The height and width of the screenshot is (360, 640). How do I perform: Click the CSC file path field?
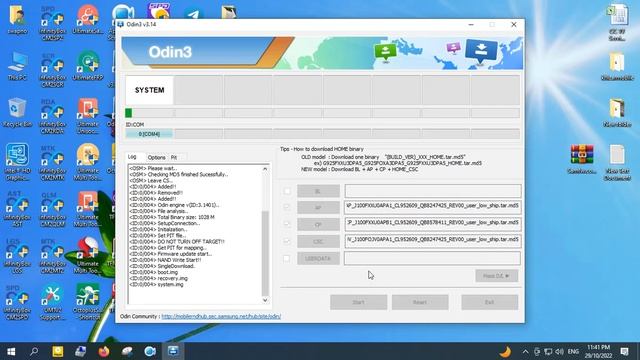click(433, 241)
